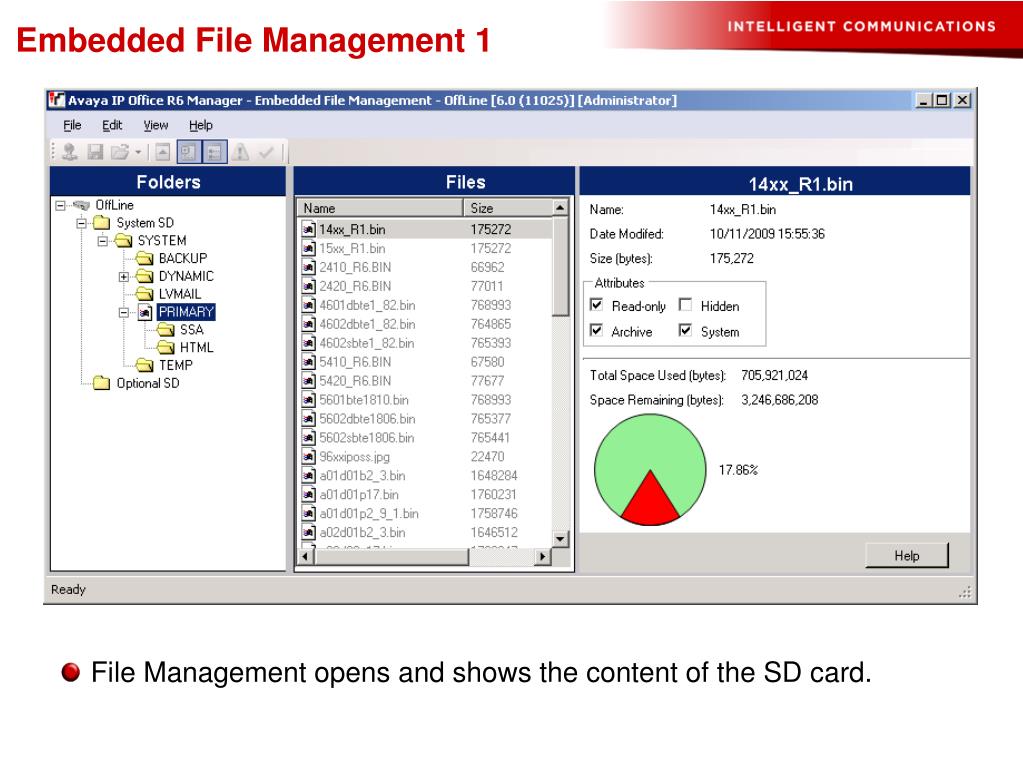Click the OffLine drive icon in the tree
Screen dimensions: 1023x768
click(x=82, y=206)
